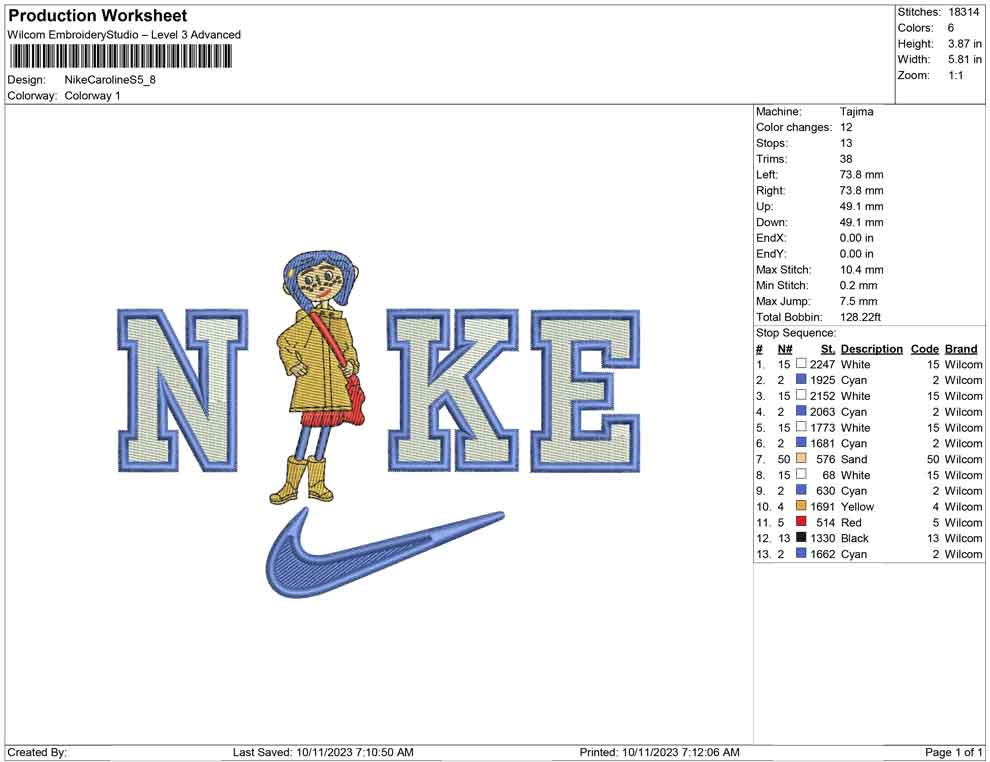Click the Max Stitch value '10.4 mm'
Screen dimensions: 990x762
[862, 269]
